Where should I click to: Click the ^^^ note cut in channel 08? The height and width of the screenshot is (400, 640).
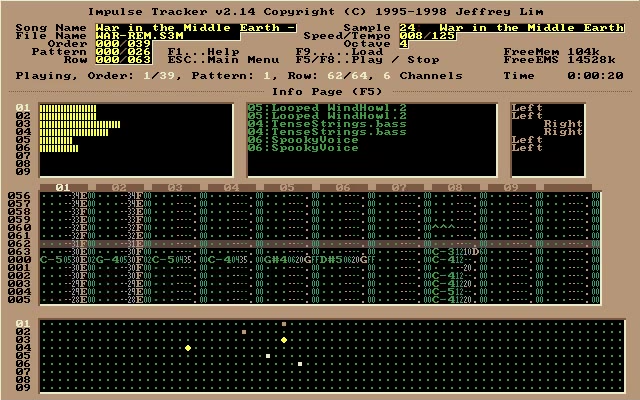[x=443, y=228]
